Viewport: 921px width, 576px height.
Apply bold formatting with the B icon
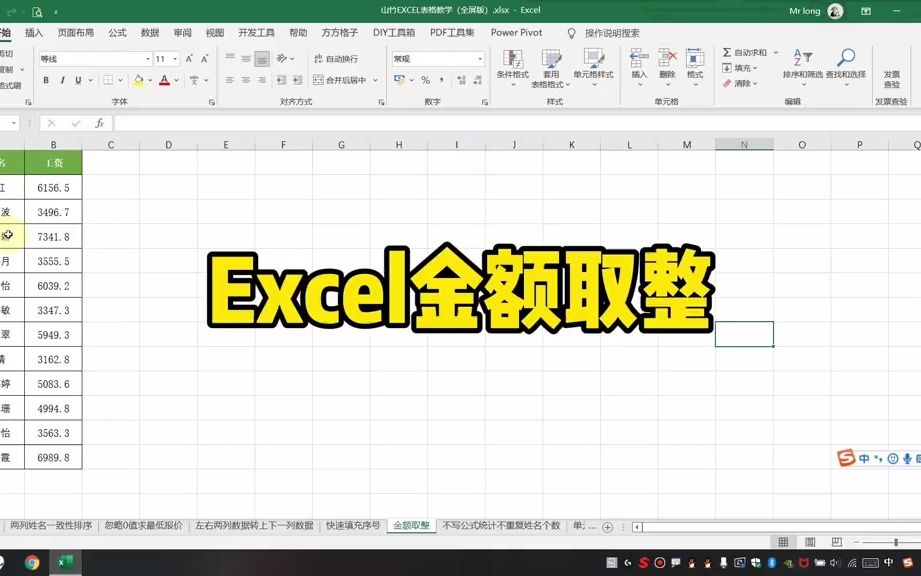tap(48, 79)
